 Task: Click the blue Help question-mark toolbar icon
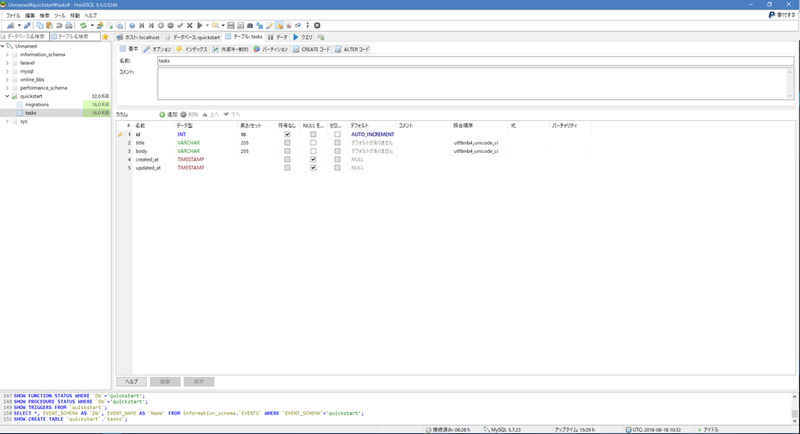(x=132, y=25)
